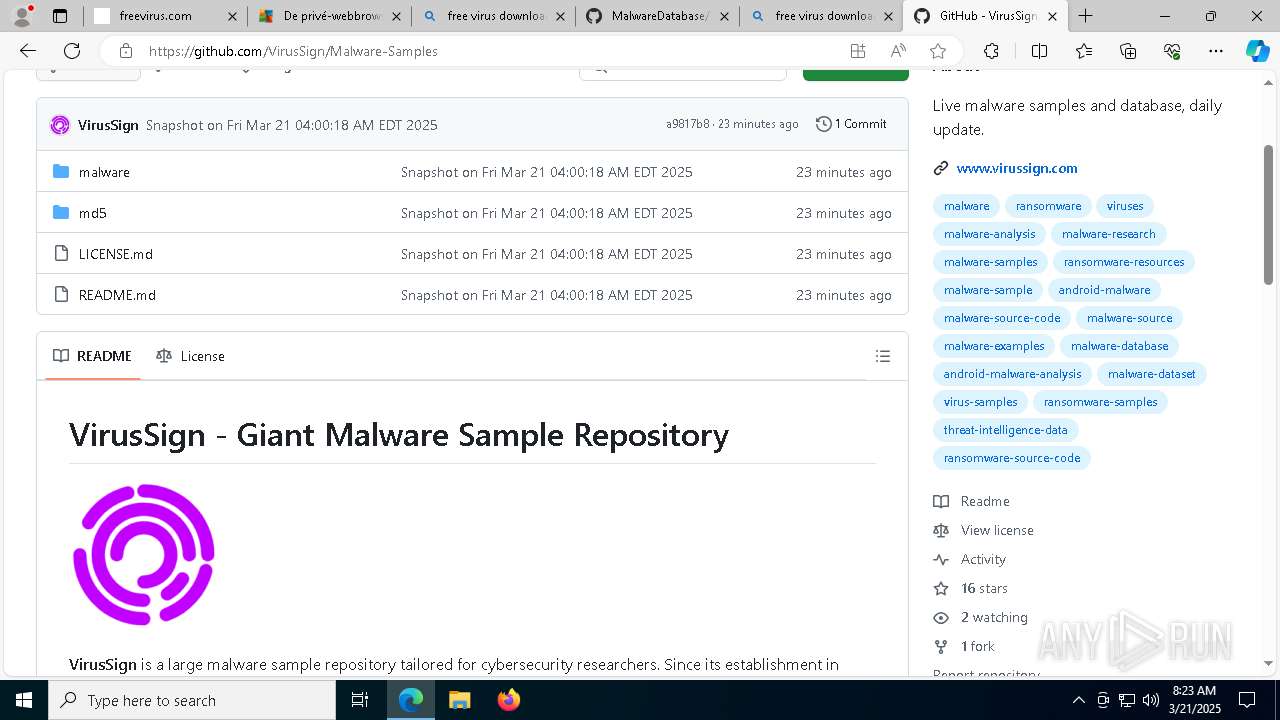Open the README outline list icon
This screenshot has height=720, width=1280.
click(x=882, y=356)
